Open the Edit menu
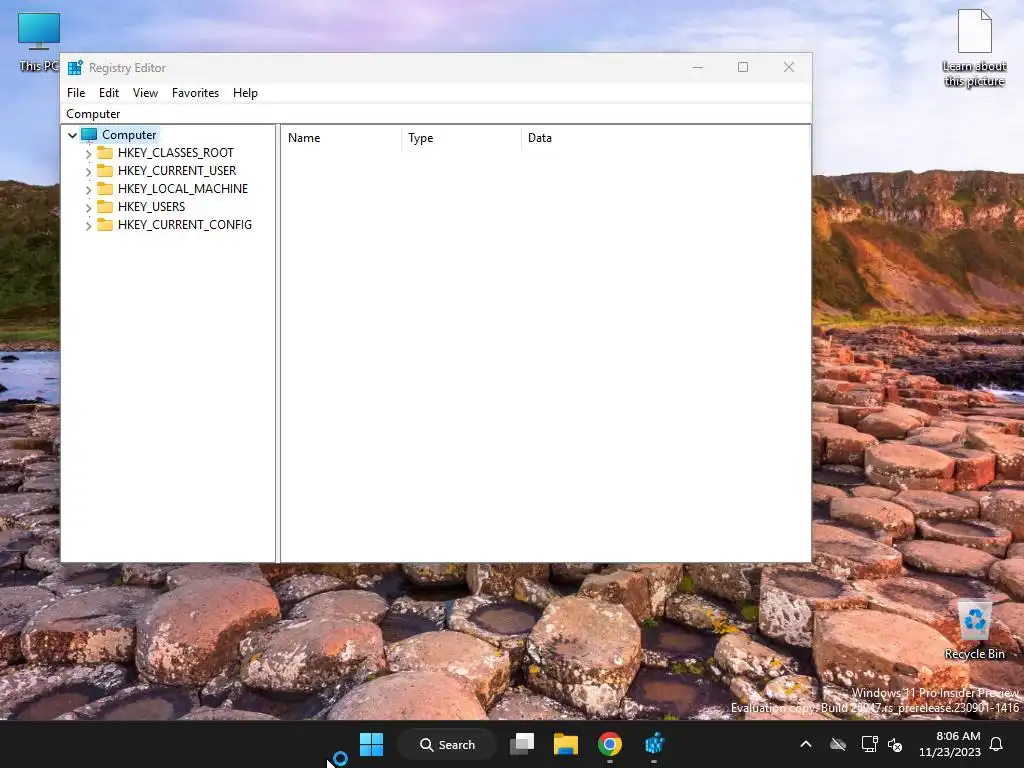 coord(108,93)
